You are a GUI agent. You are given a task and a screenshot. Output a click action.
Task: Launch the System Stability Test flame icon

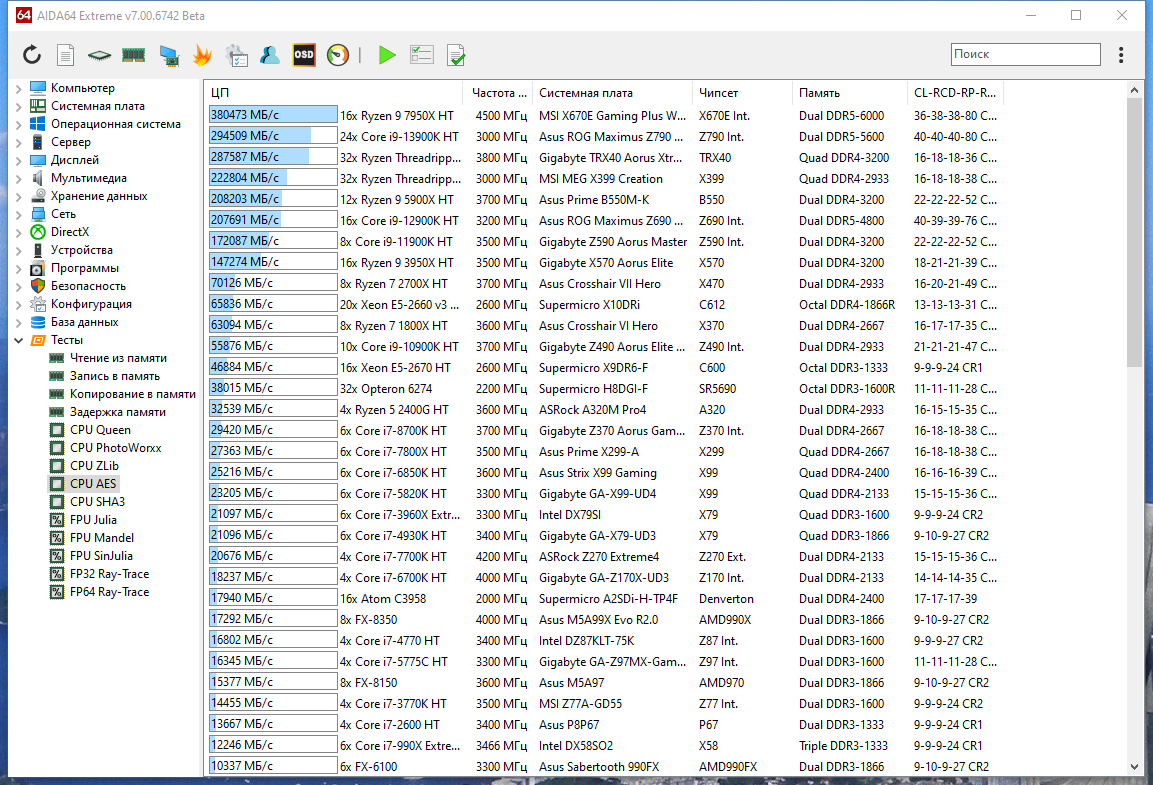[202, 55]
